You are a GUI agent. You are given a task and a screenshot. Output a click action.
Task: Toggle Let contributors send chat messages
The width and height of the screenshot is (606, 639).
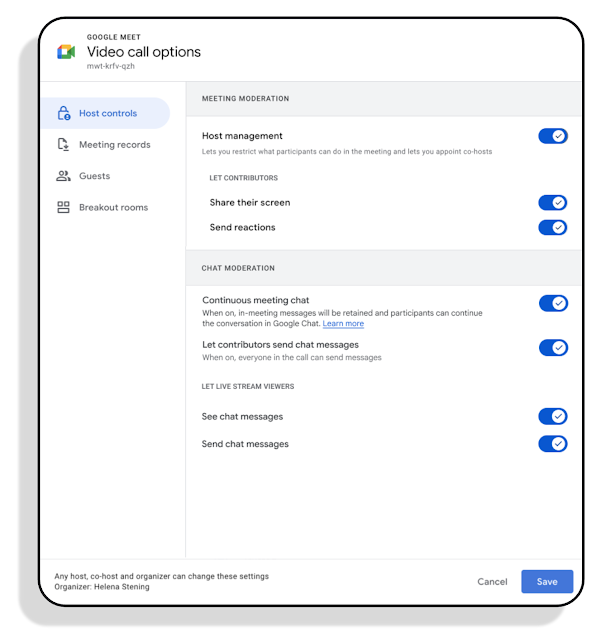tap(552, 348)
